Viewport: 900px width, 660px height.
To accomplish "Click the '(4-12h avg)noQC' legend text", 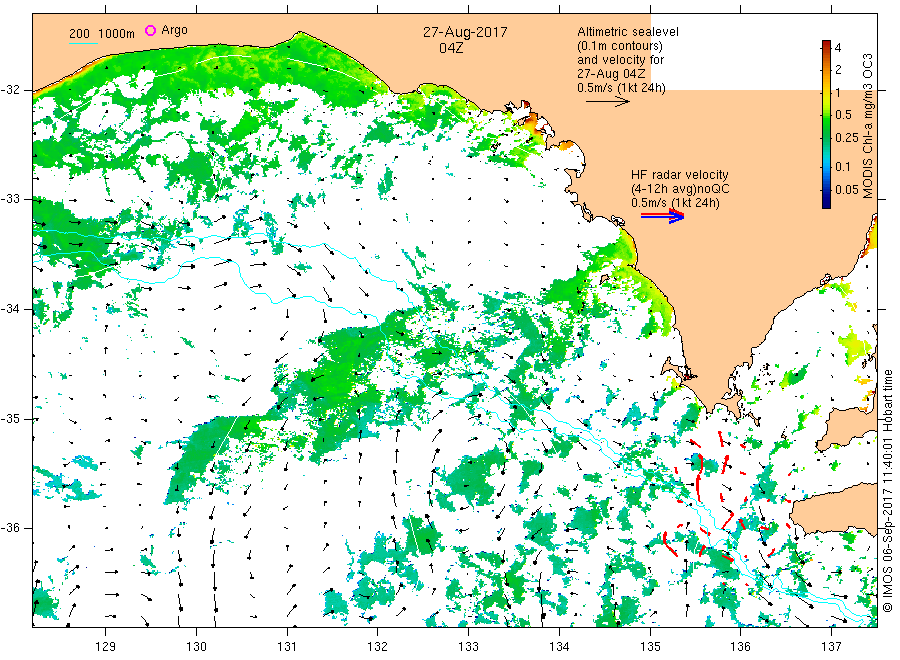I will click(680, 189).
